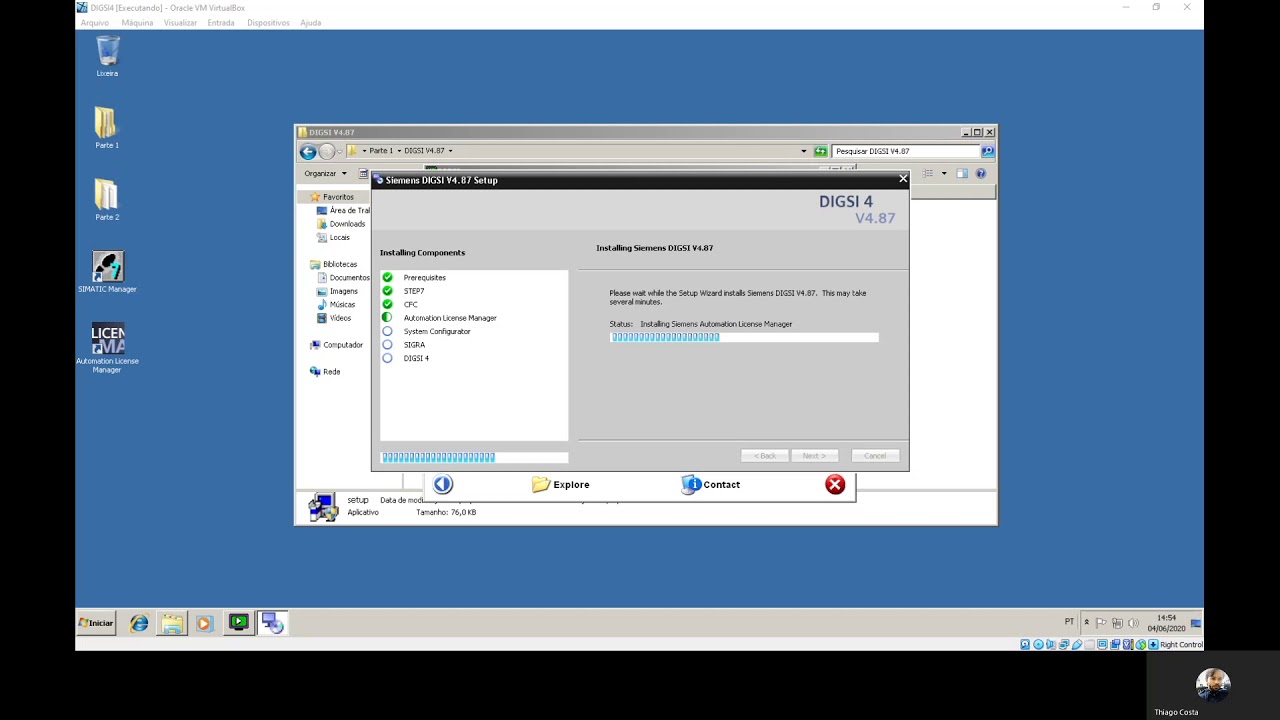This screenshot has width=1280, height=720.
Task: Click the System Configurator component row
Action: tap(426, 331)
